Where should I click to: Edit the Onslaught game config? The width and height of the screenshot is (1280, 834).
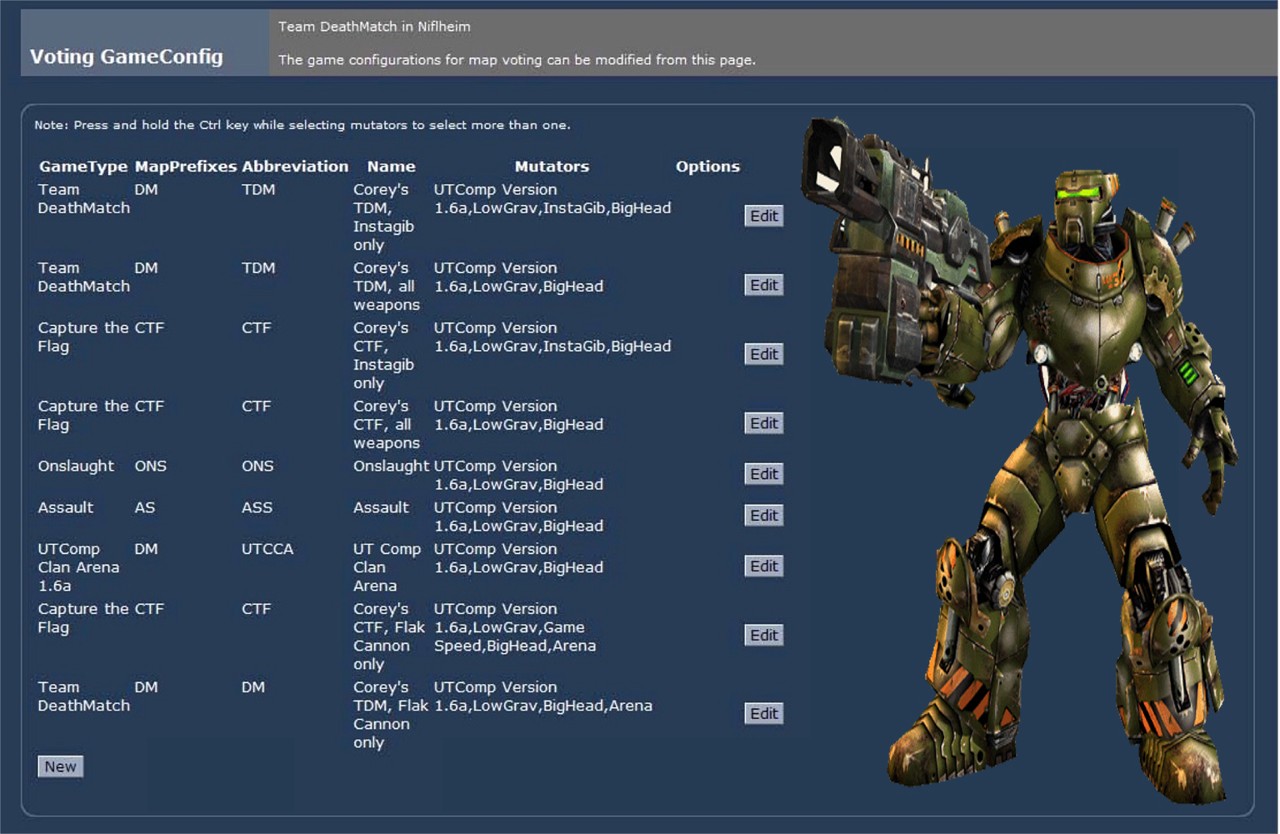coord(764,474)
